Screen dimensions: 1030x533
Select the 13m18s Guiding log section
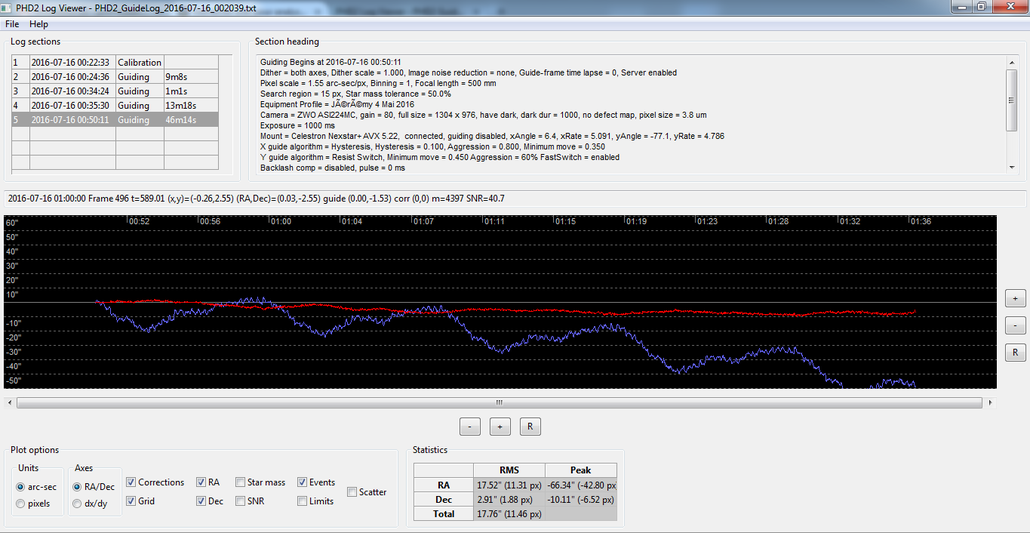(x=115, y=105)
